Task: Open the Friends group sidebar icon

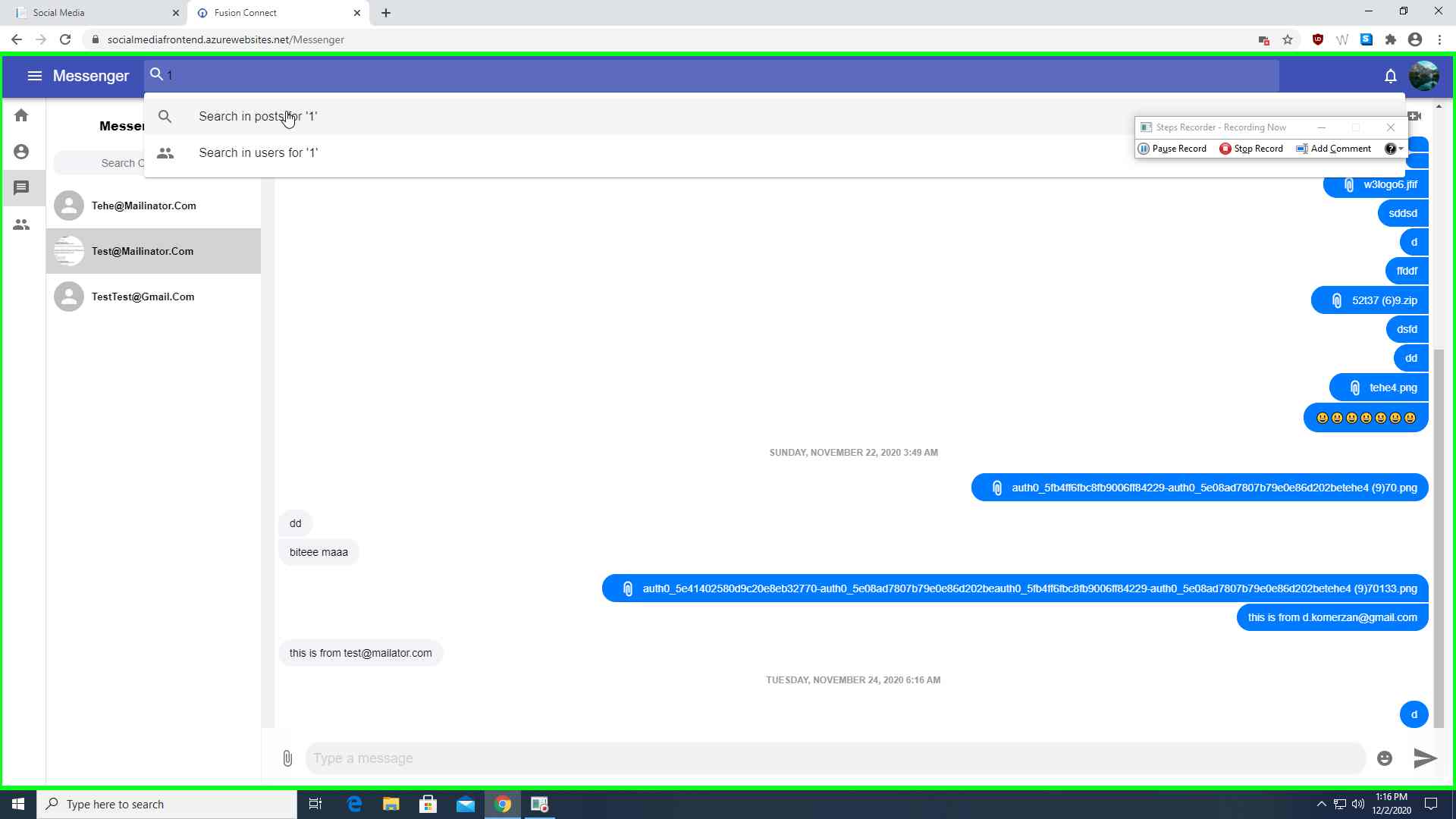Action: 21,224
